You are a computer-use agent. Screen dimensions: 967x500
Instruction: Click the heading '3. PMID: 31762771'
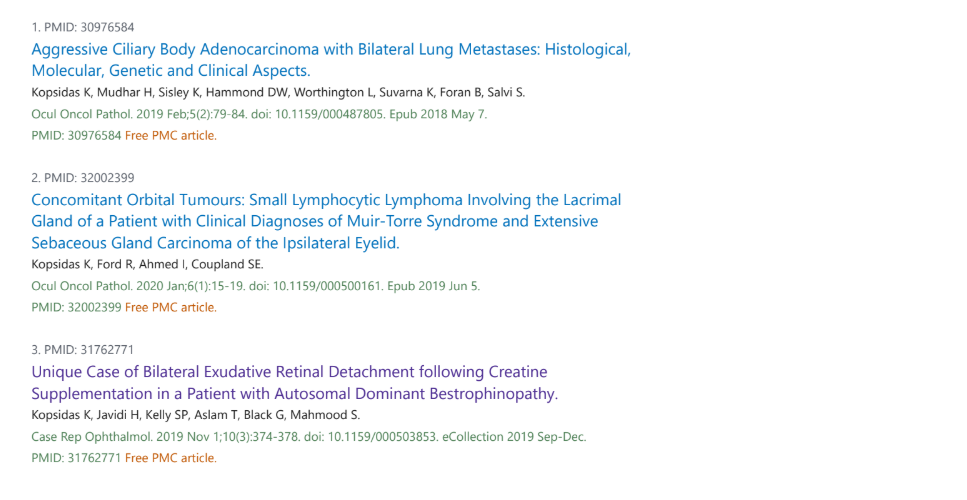click(83, 350)
